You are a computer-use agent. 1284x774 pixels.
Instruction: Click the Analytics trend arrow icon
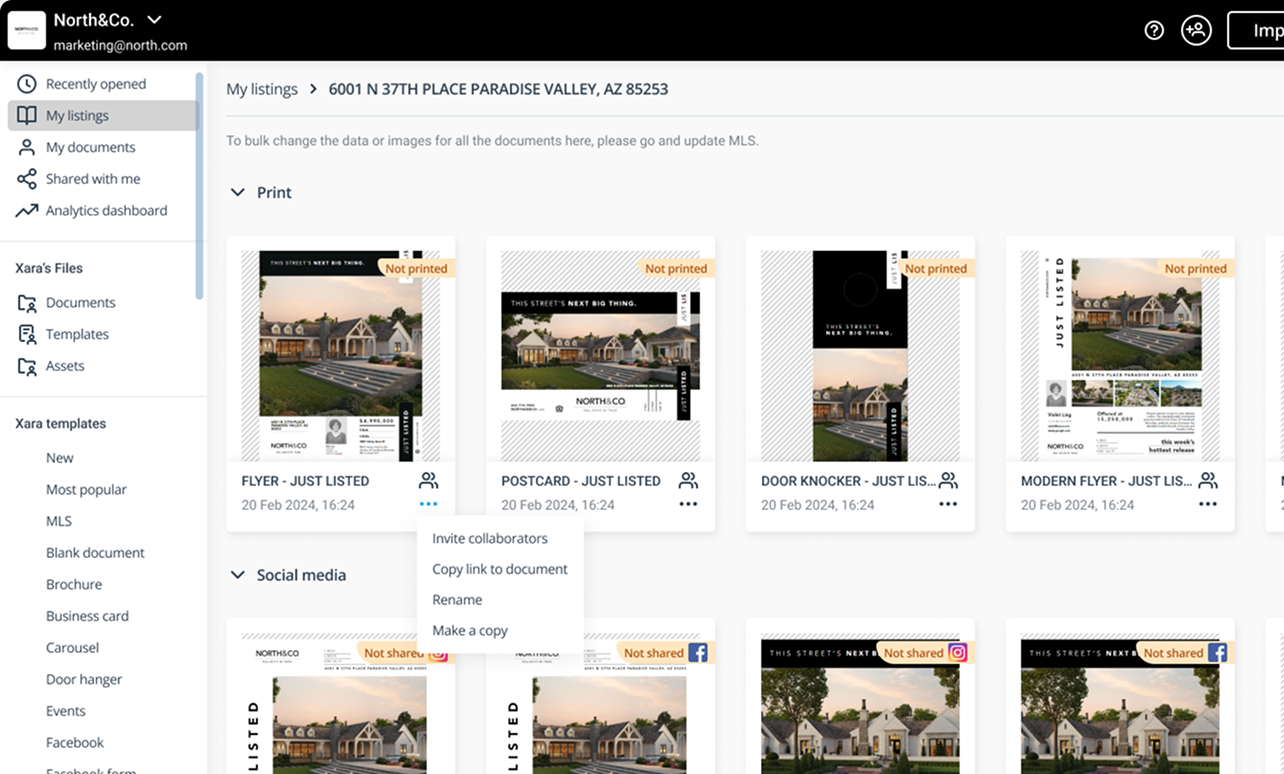coord(27,210)
